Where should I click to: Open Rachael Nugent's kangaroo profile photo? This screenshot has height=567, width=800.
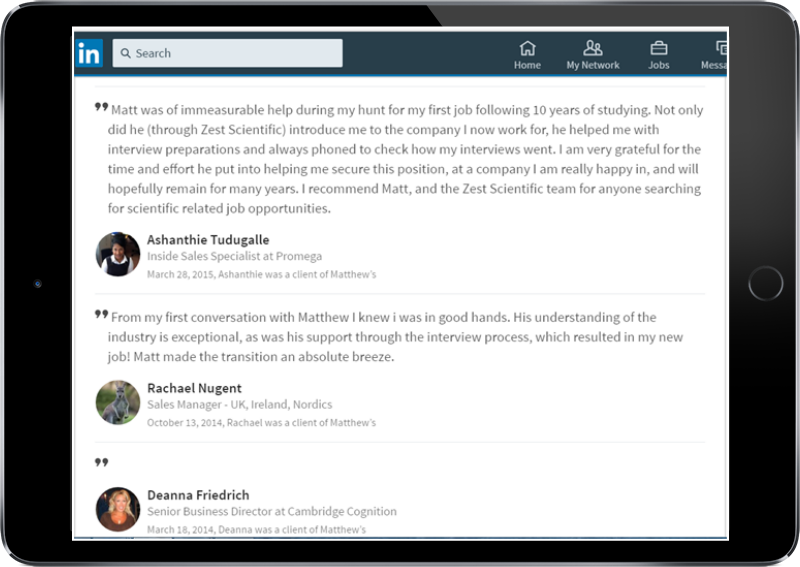pos(118,402)
